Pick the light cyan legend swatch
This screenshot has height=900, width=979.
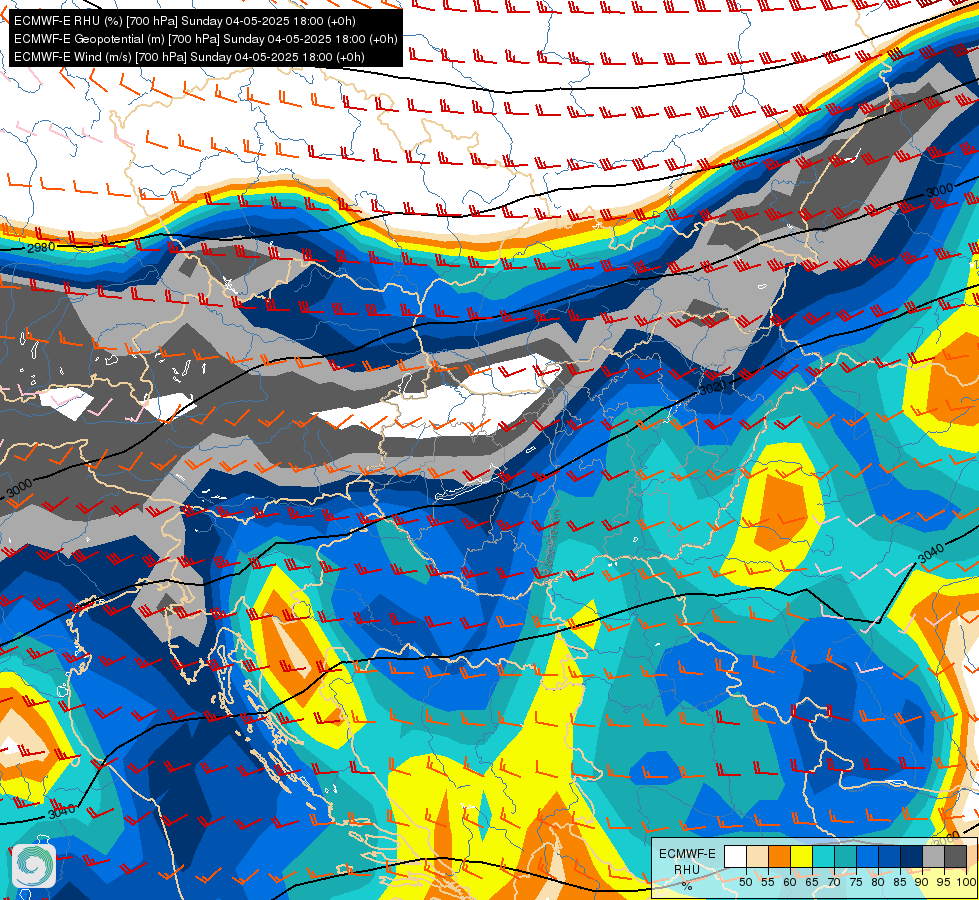[x=824, y=856]
